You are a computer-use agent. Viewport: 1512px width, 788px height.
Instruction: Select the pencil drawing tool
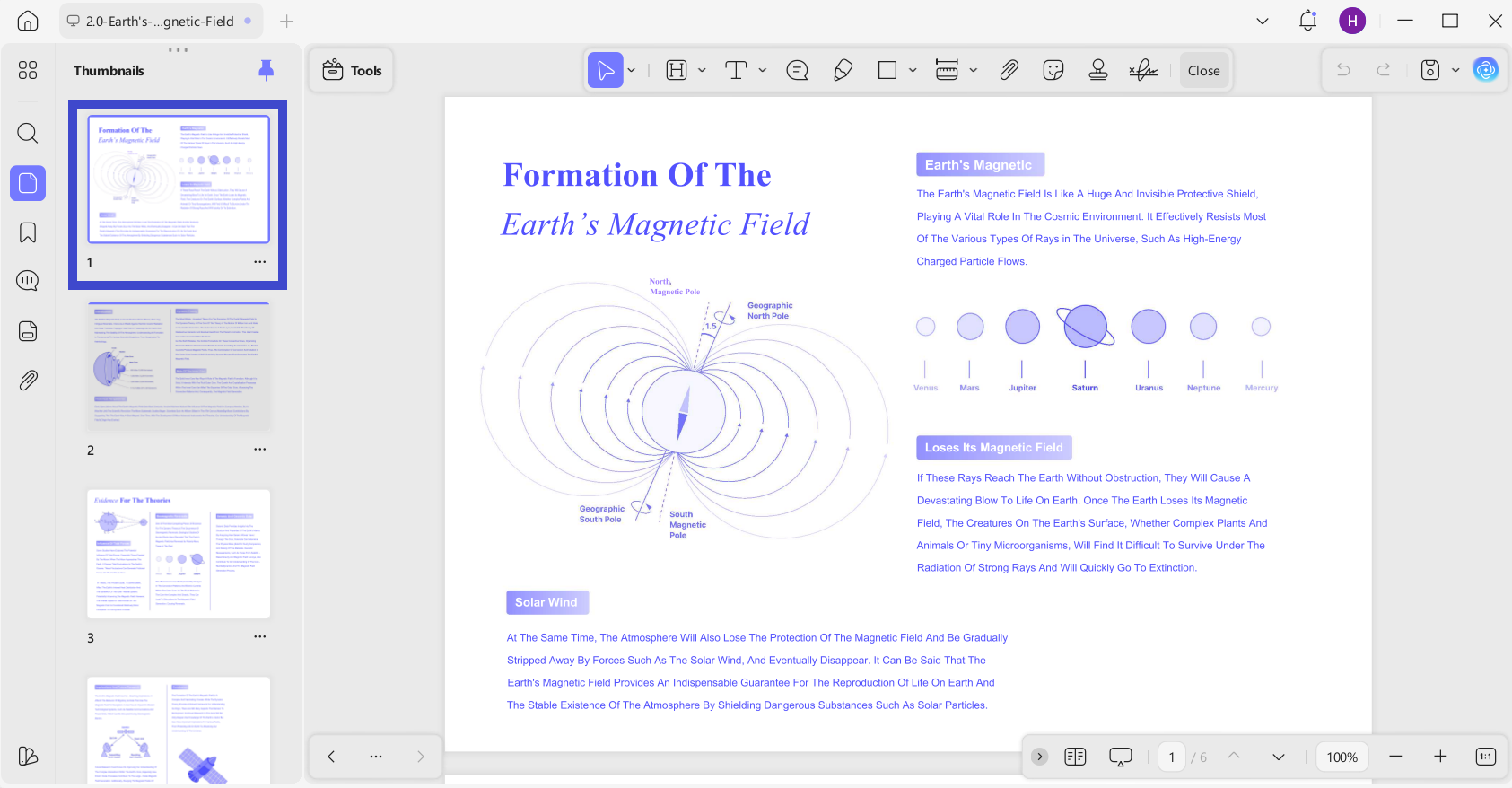pos(843,70)
